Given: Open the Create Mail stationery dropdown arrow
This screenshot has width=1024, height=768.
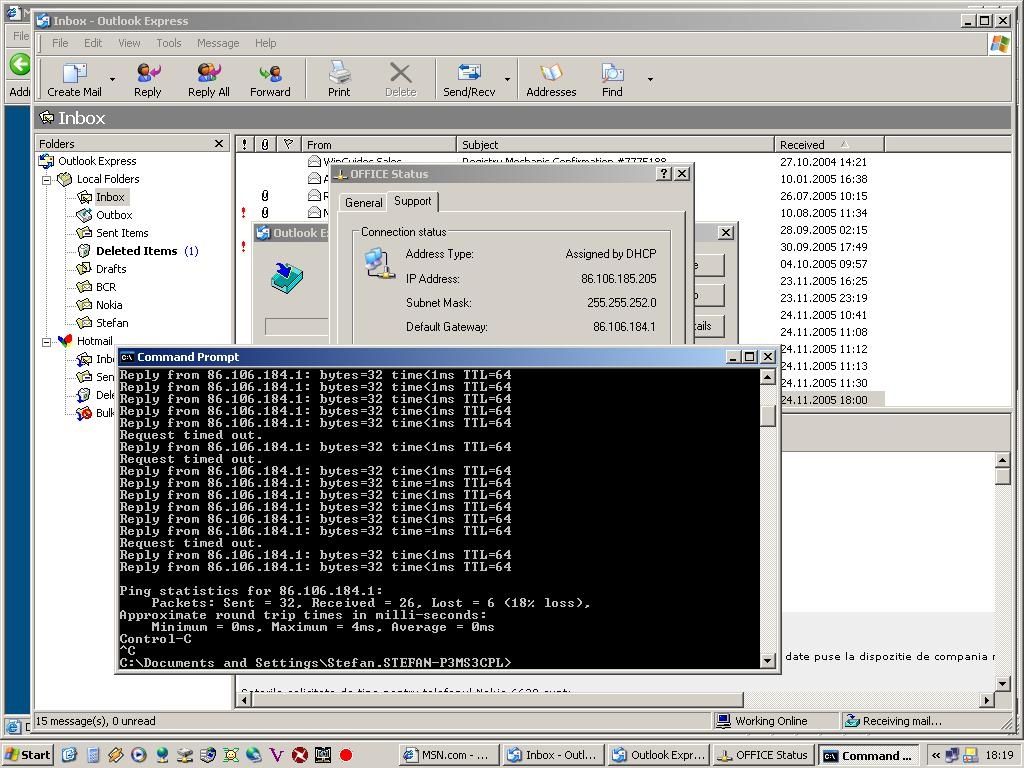Looking at the screenshot, I should coord(112,79).
